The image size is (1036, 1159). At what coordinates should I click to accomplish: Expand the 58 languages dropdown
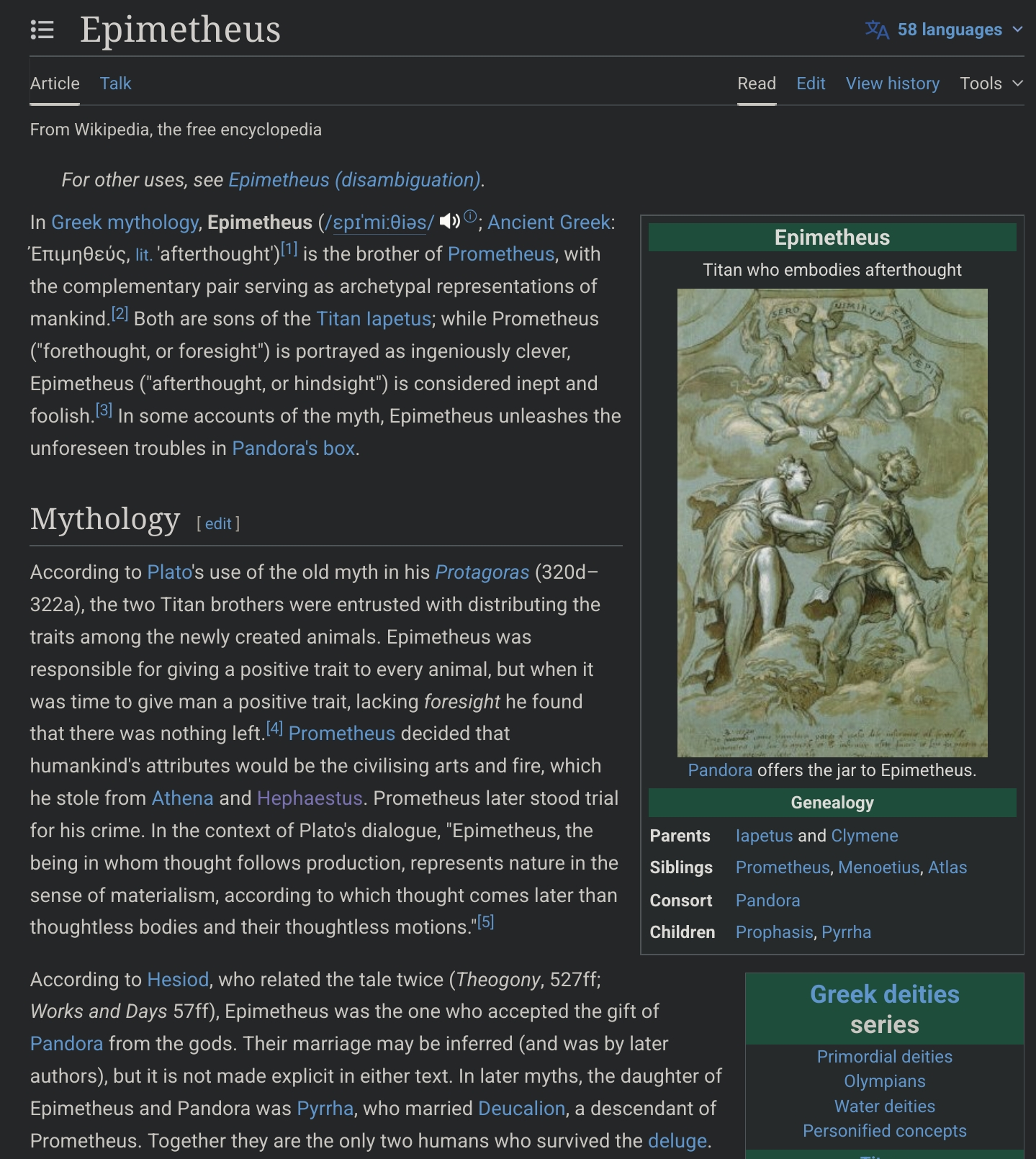click(x=944, y=30)
